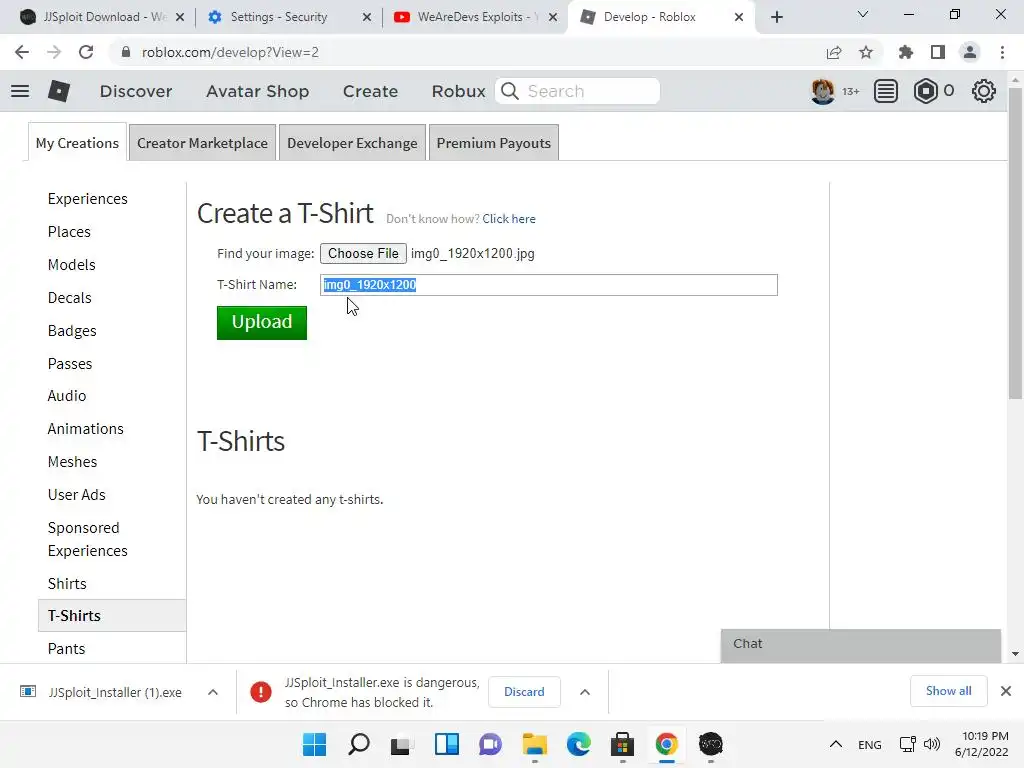
Task: Go back in Chrome
Action: tap(22, 52)
